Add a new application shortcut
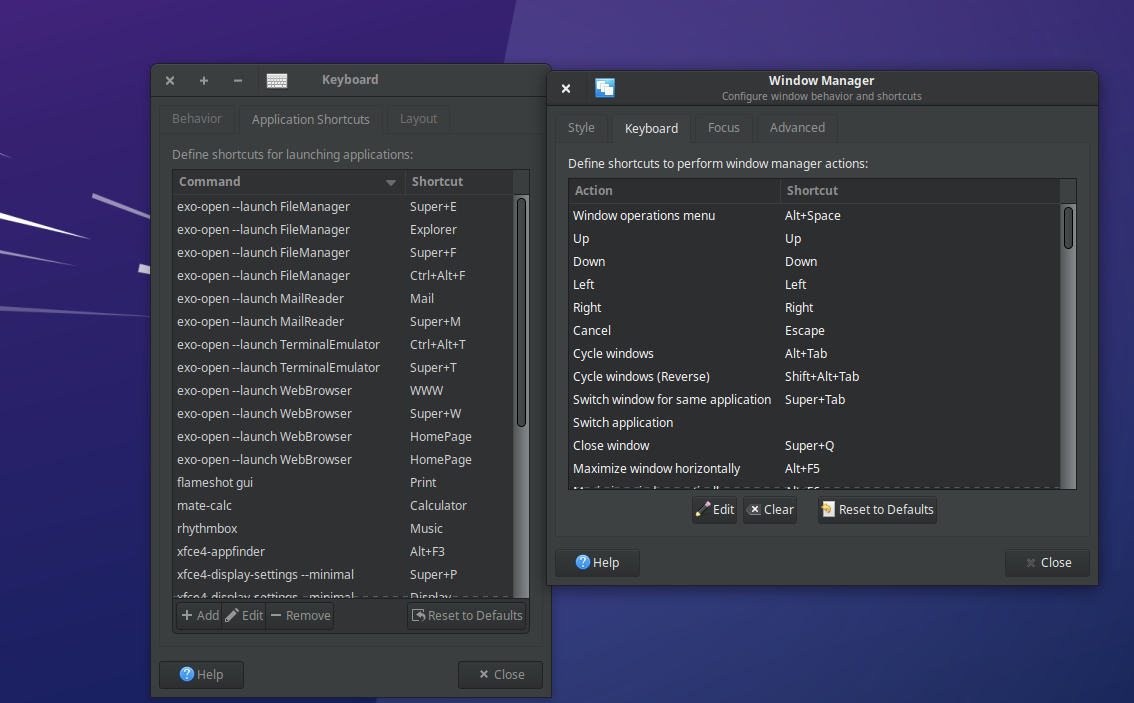This screenshot has height=703, width=1134. click(200, 616)
